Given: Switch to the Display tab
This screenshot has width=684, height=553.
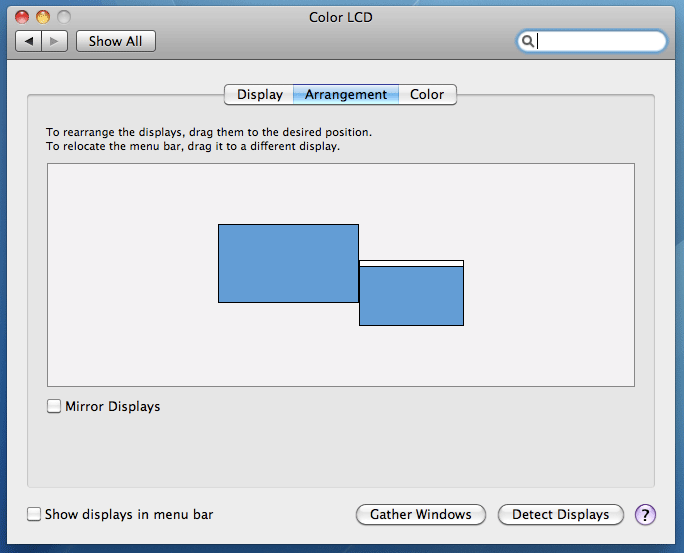Looking at the screenshot, I should 259,95.
